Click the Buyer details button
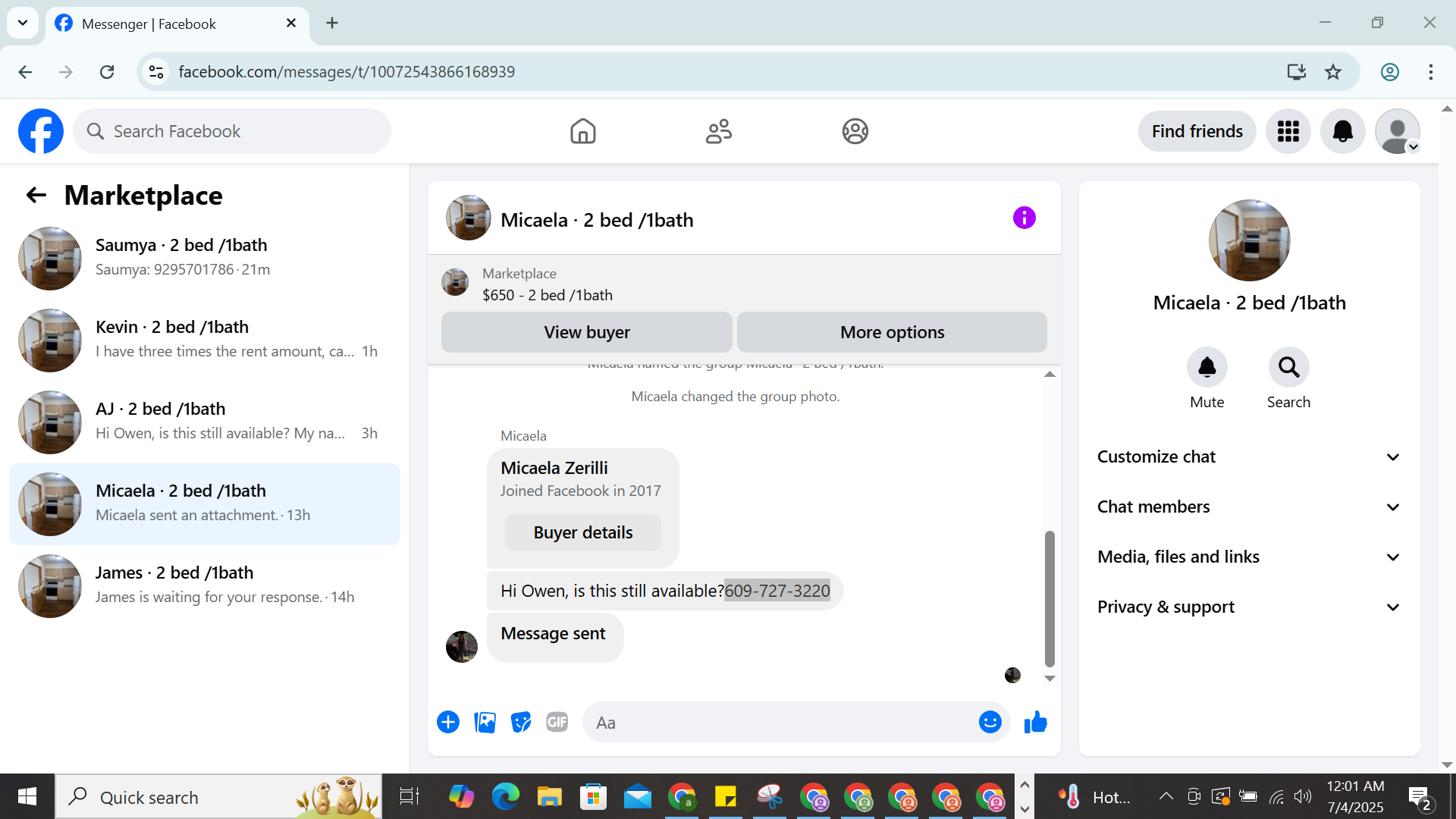The width and height of the screenshot is (1456, 819). (582, 532)
